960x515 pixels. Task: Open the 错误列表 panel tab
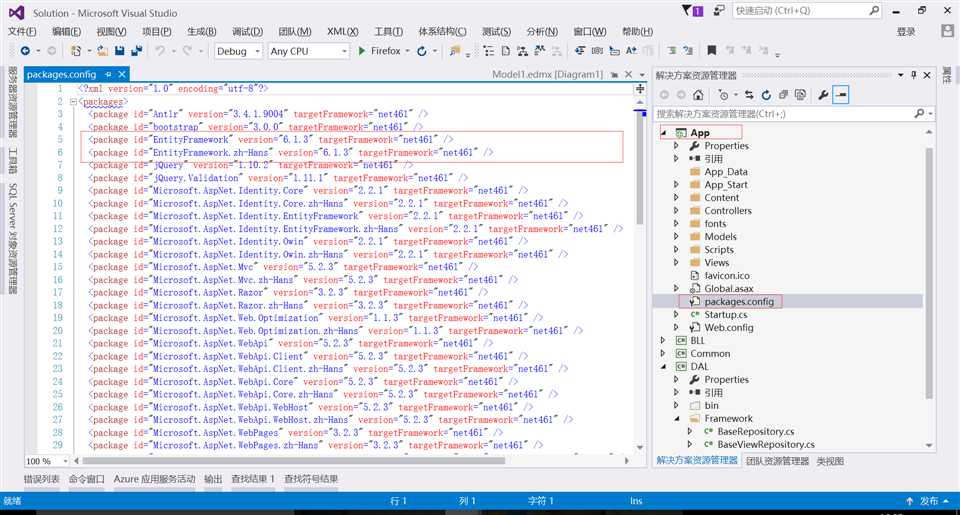click(x=42, y=479)
